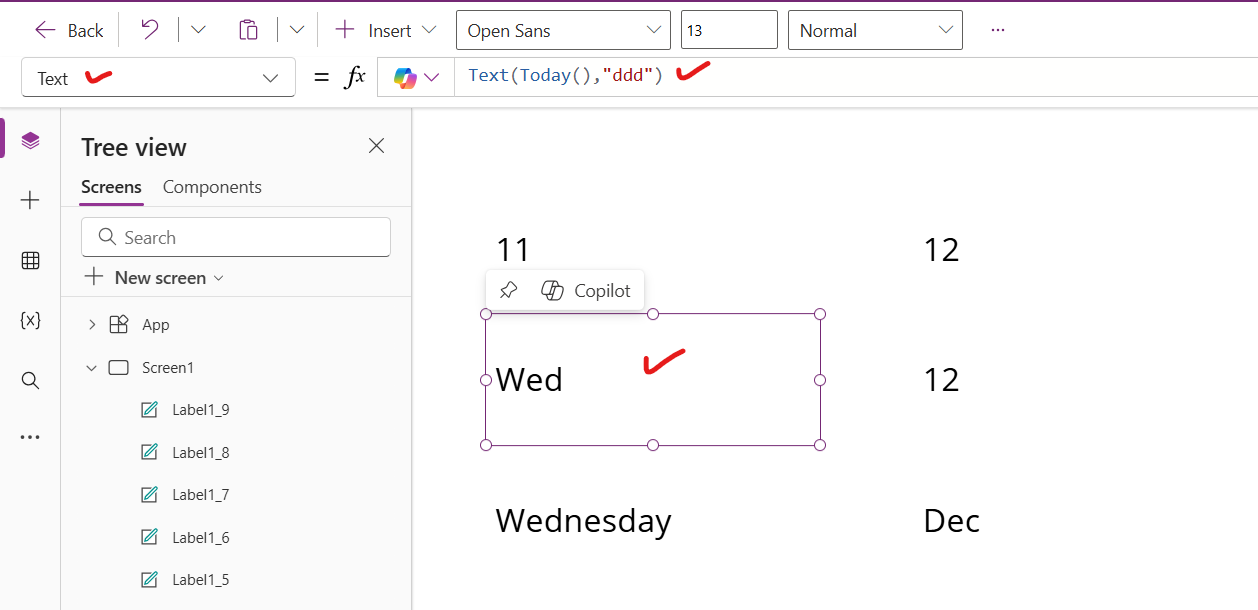The width and height of the screenshot is (1258, 610).
Task: Pin the floating toolbar above the Wed label
Action: (x=508, y=289)
